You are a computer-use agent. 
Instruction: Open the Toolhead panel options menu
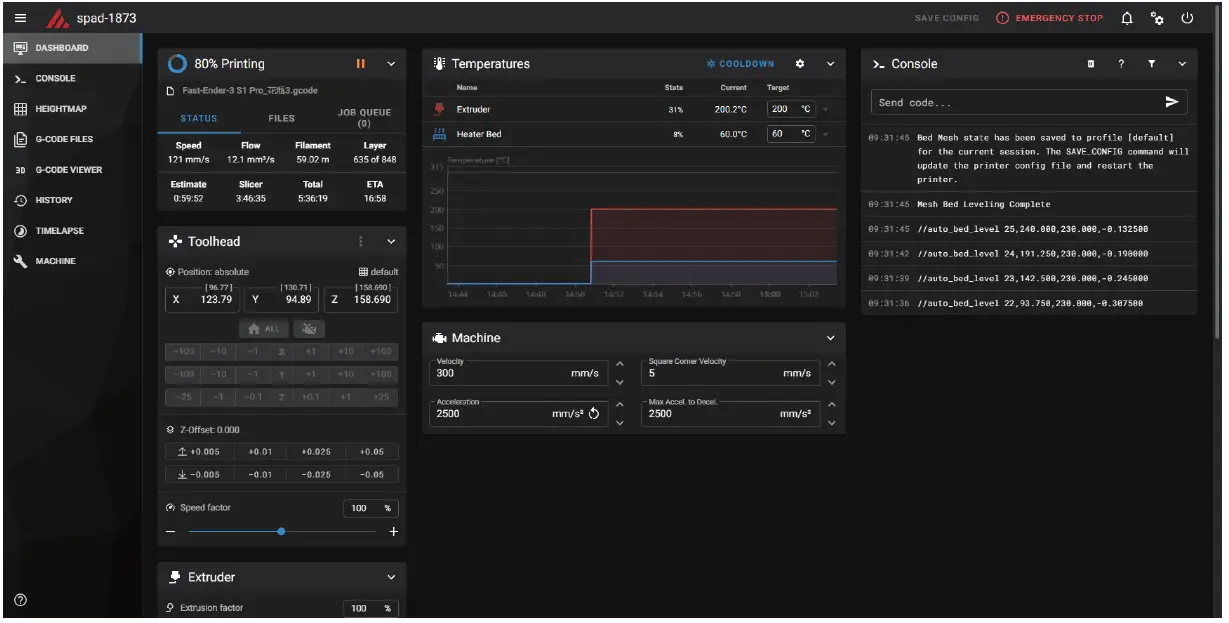point(363,241)
